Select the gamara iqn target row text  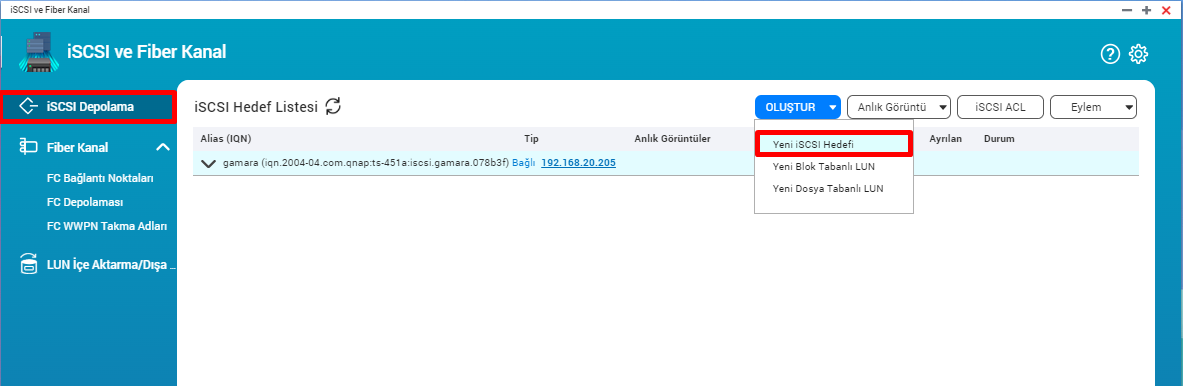pyautogui.click(x=366, y=164)
